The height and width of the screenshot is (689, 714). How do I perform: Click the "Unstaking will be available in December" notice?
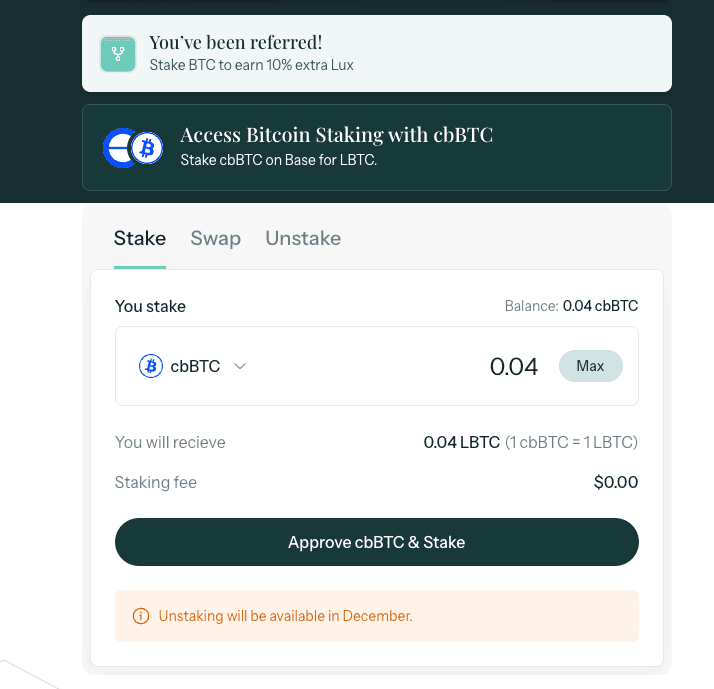tap(285, 616)
